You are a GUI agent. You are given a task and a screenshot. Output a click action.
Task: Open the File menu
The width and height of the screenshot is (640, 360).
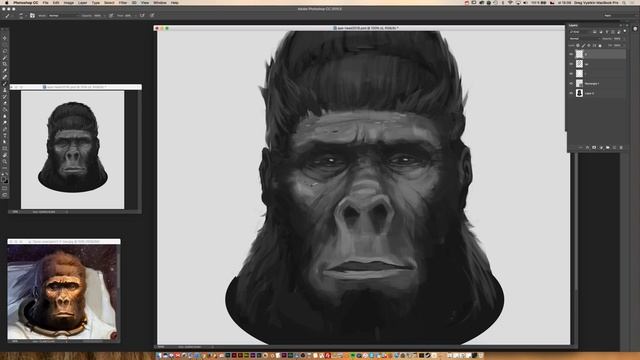pos(45,2)
